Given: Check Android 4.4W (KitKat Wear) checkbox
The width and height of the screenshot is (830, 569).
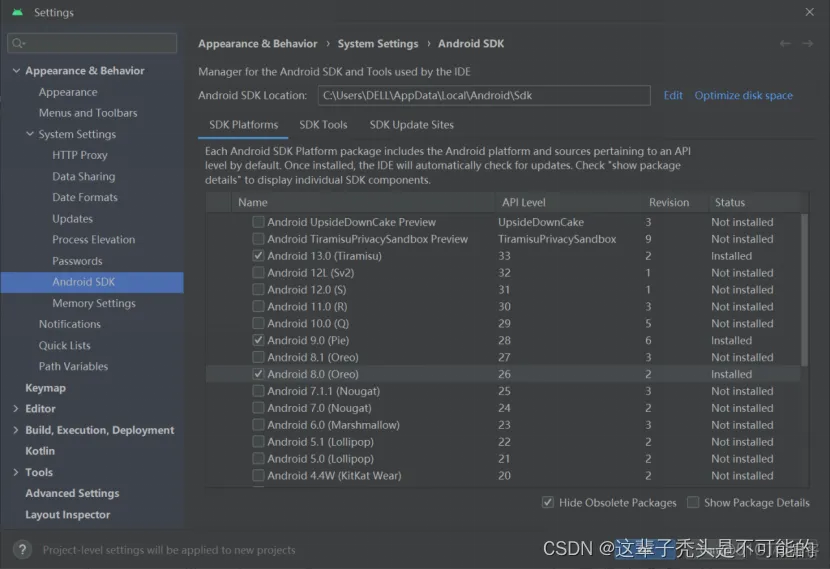Looking at the screenshot, I should (258, 476).
